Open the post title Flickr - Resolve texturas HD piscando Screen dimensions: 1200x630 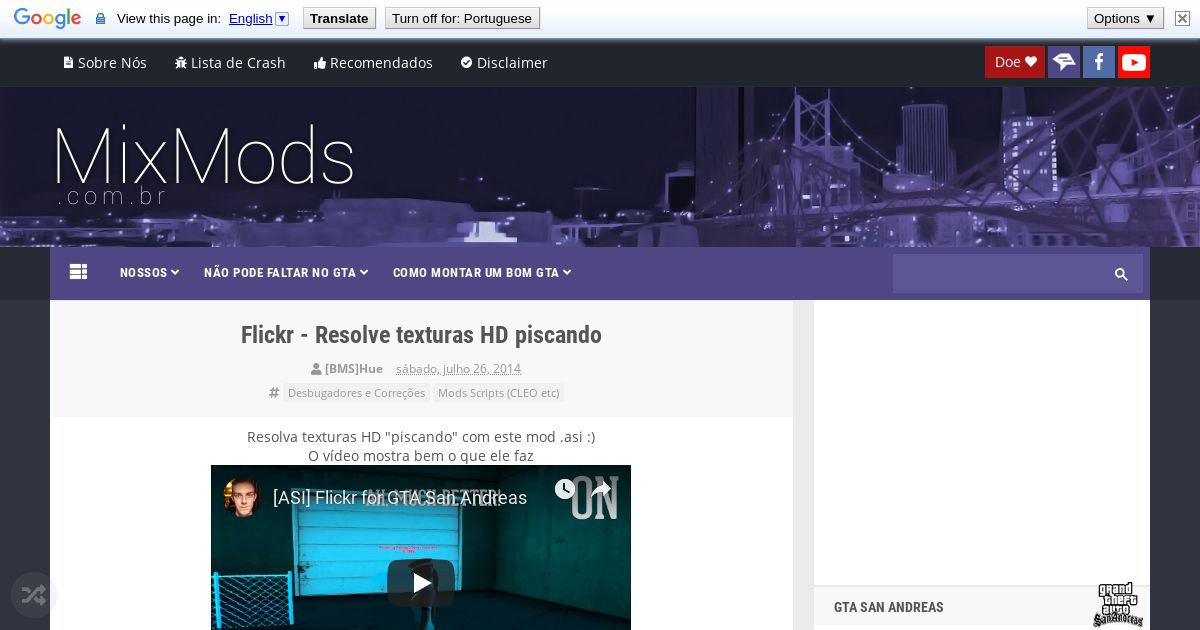pyautogui.click(x=421, y=335)
